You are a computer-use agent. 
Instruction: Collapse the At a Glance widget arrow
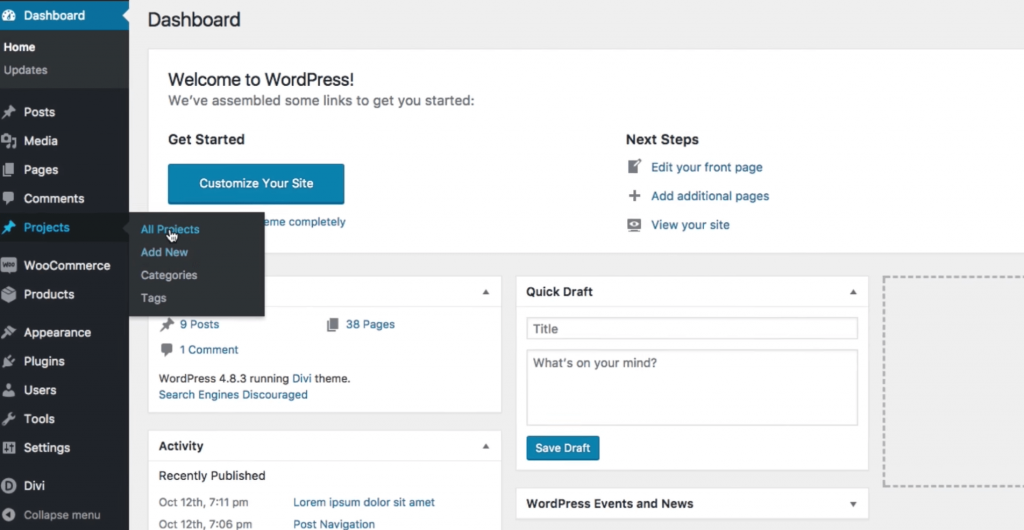(486, 292)
